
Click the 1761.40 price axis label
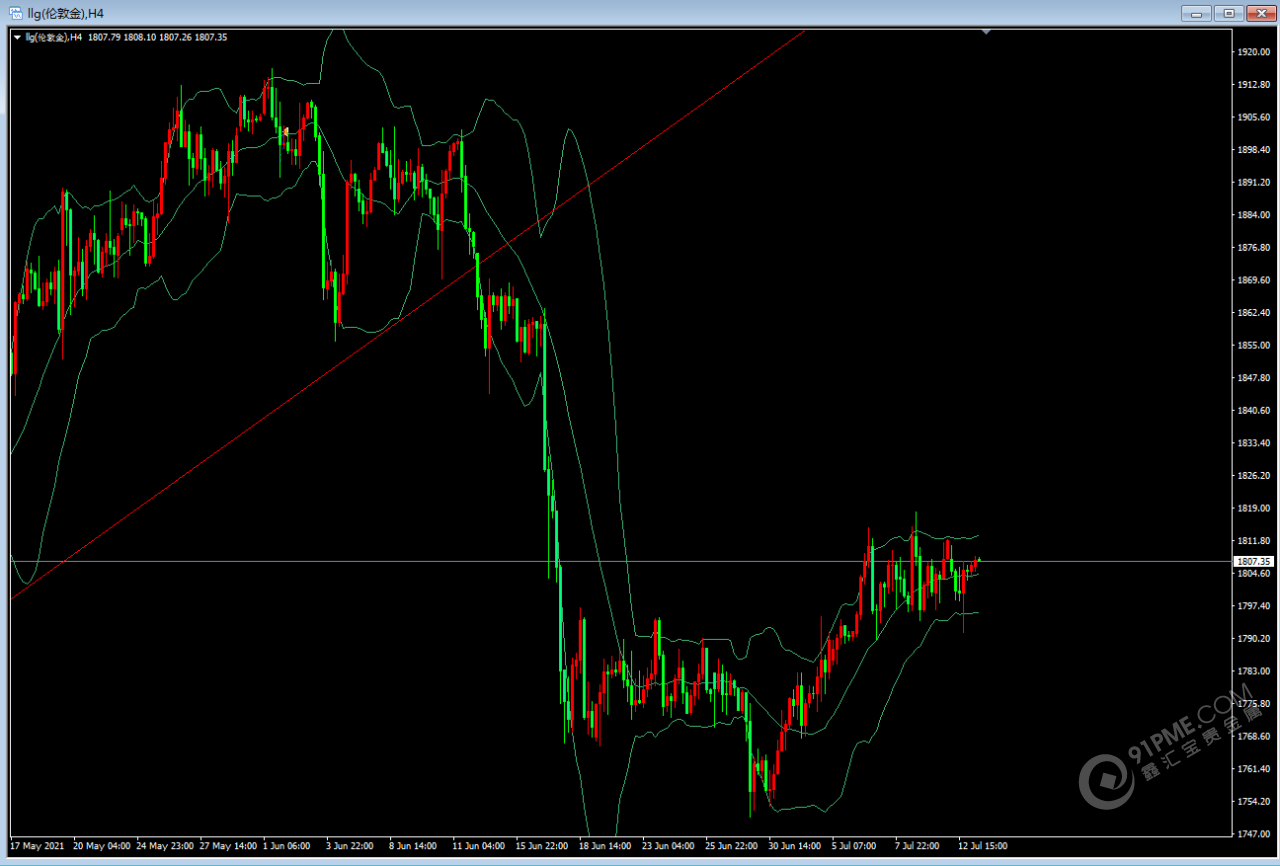[x=1253, y=768]
